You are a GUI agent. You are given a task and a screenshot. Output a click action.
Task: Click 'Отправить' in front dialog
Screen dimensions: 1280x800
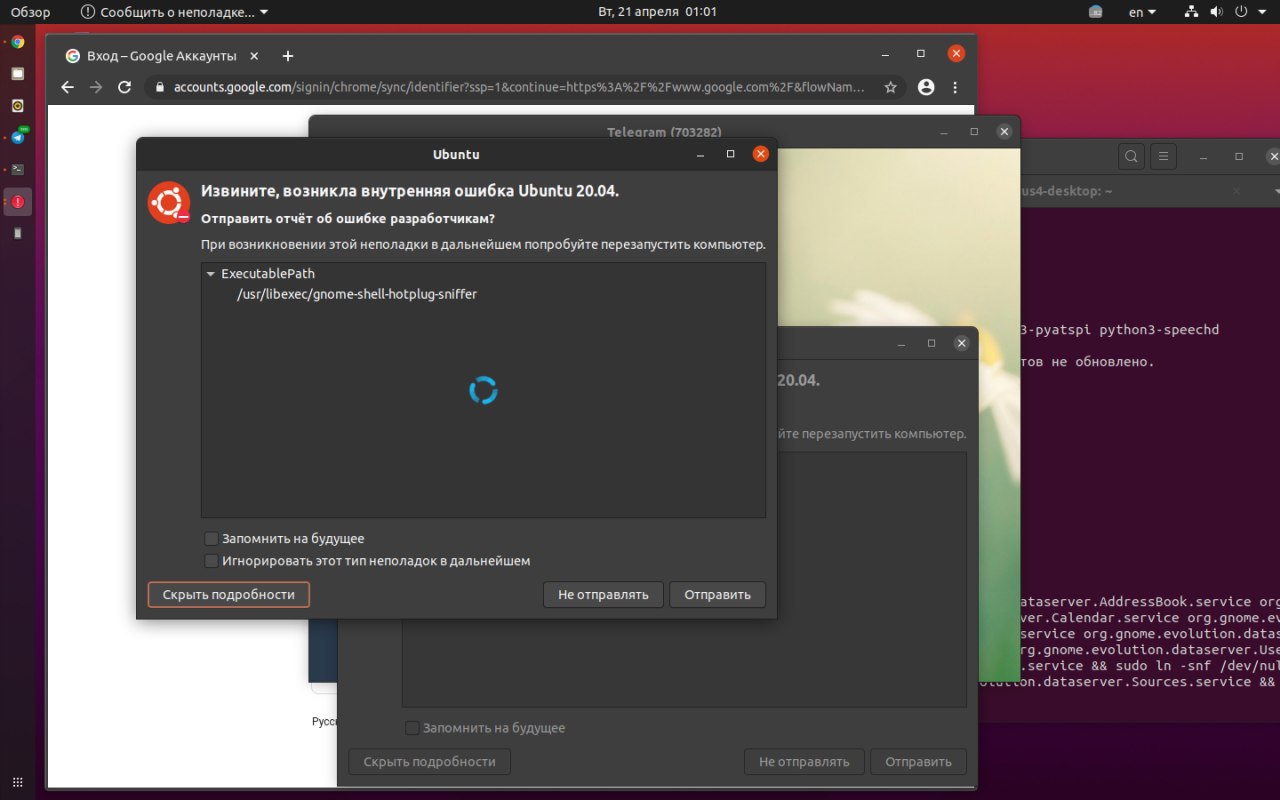click(x=717, y=594)
